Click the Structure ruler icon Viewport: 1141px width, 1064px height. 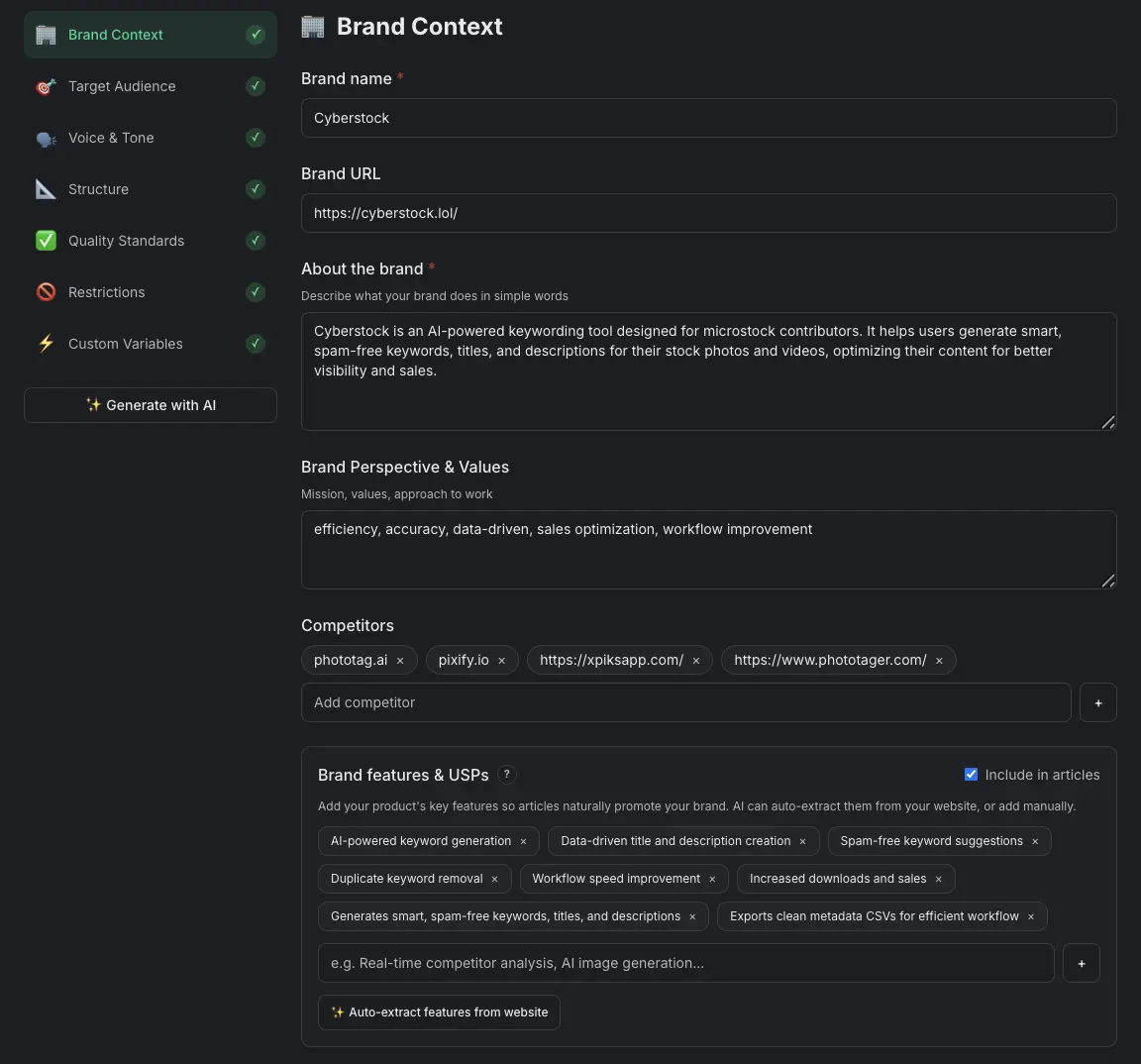46,189
